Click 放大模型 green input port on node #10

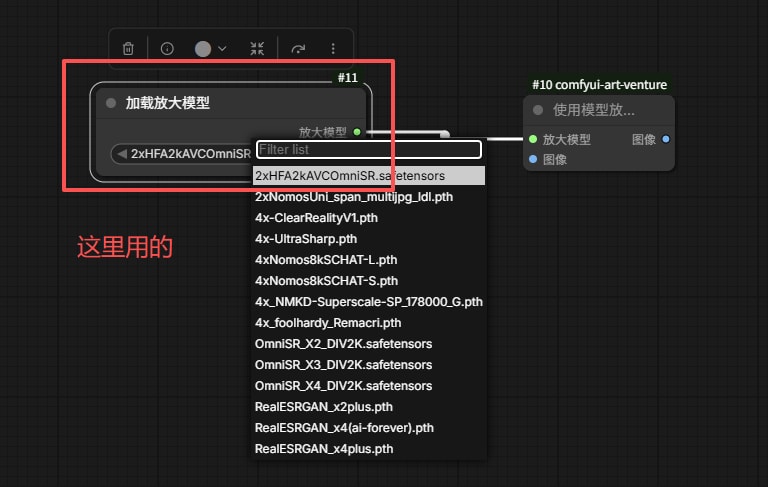[x=533, y=139]
